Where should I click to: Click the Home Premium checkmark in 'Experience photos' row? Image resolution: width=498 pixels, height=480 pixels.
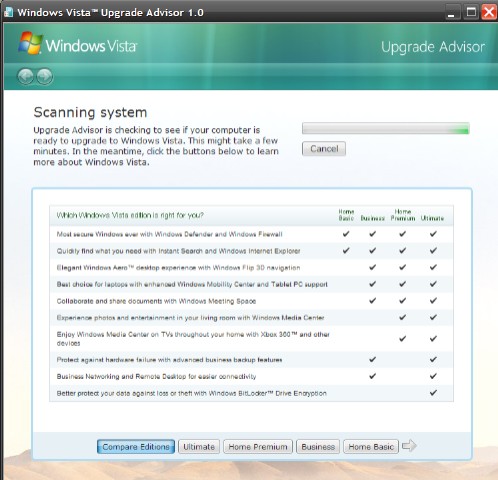pos(403,317)
